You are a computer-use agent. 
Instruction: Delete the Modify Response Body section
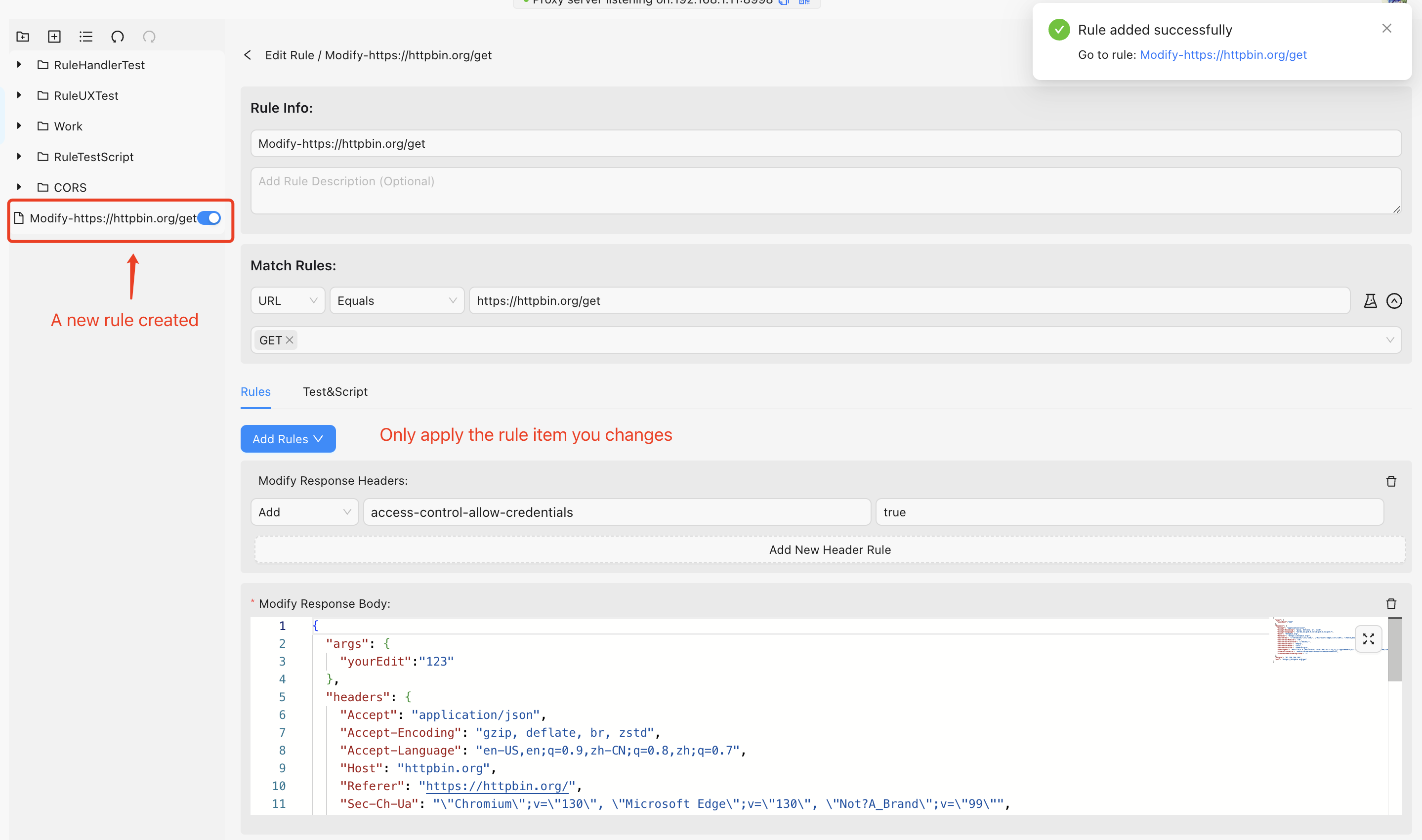coord(1391,603)
